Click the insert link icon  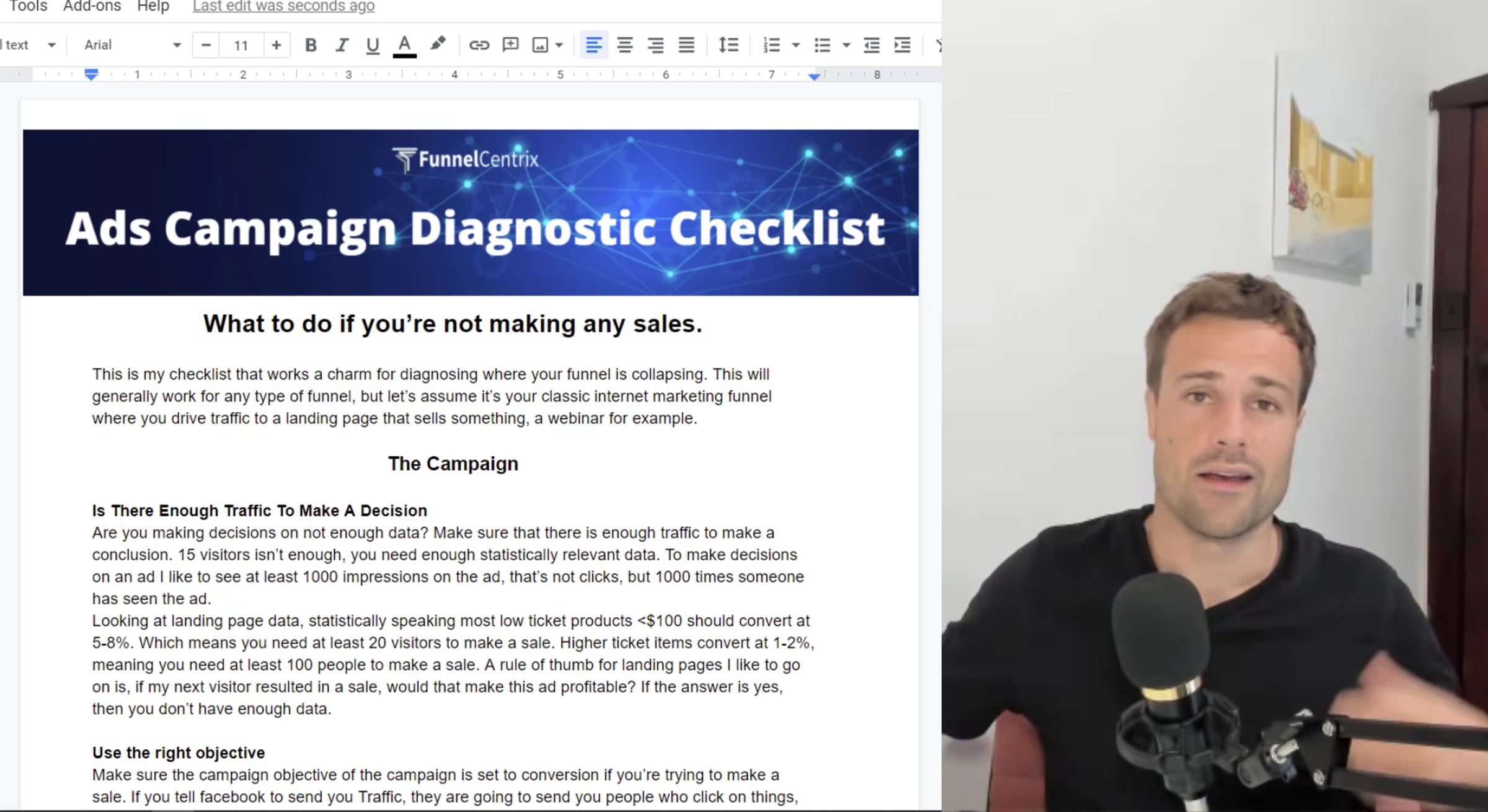click(479, 45)
